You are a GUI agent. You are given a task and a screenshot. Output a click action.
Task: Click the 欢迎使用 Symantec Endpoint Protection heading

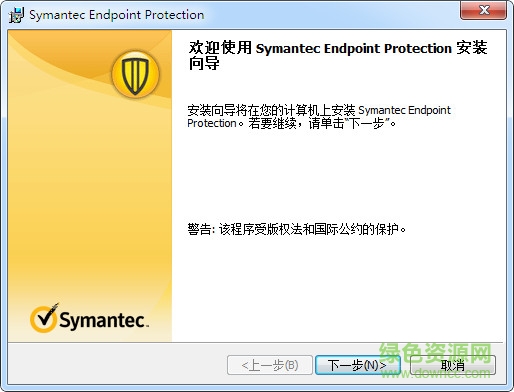(338, 55)
